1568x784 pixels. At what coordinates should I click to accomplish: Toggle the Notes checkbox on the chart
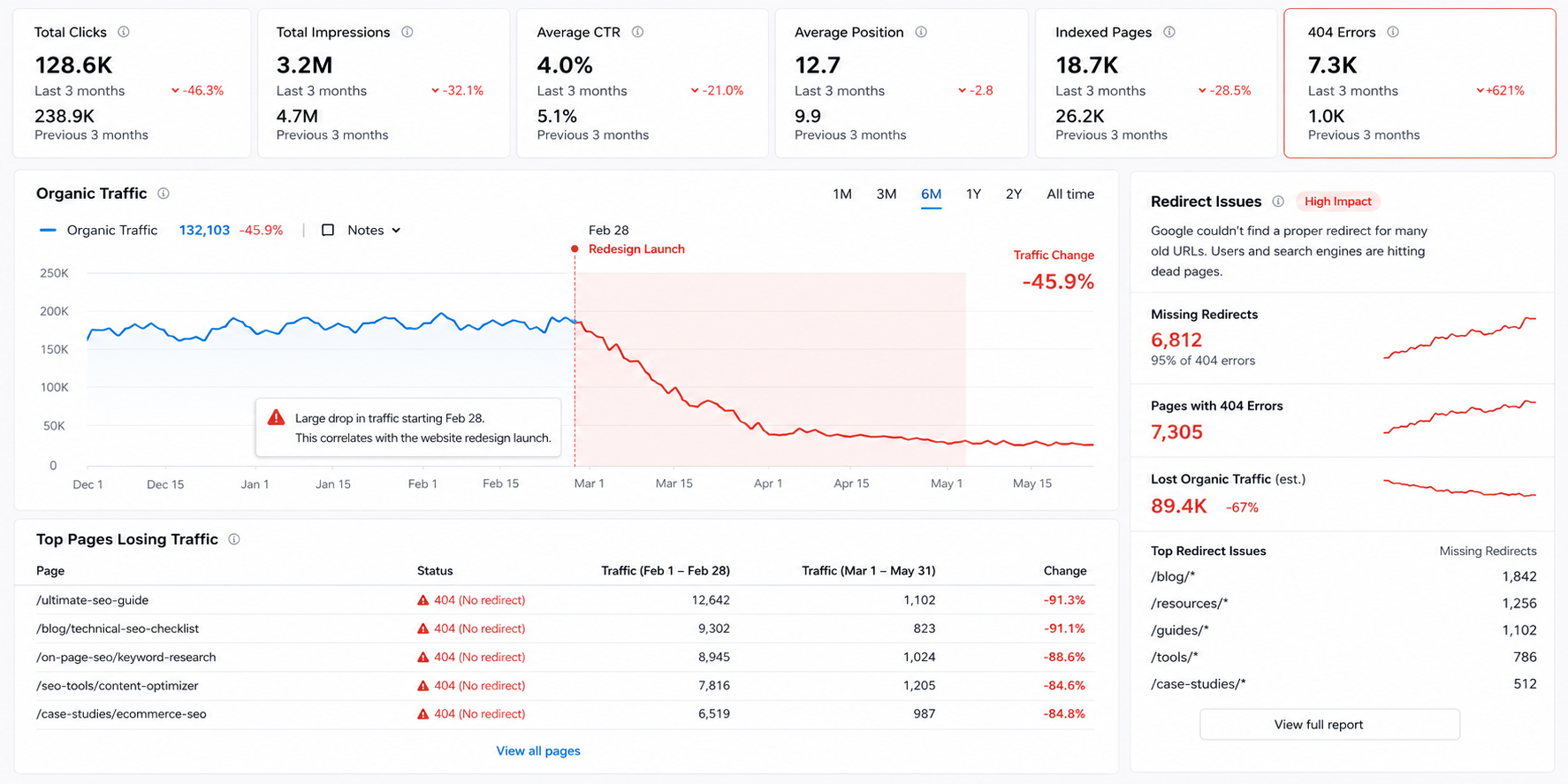[x=328, y=230]
